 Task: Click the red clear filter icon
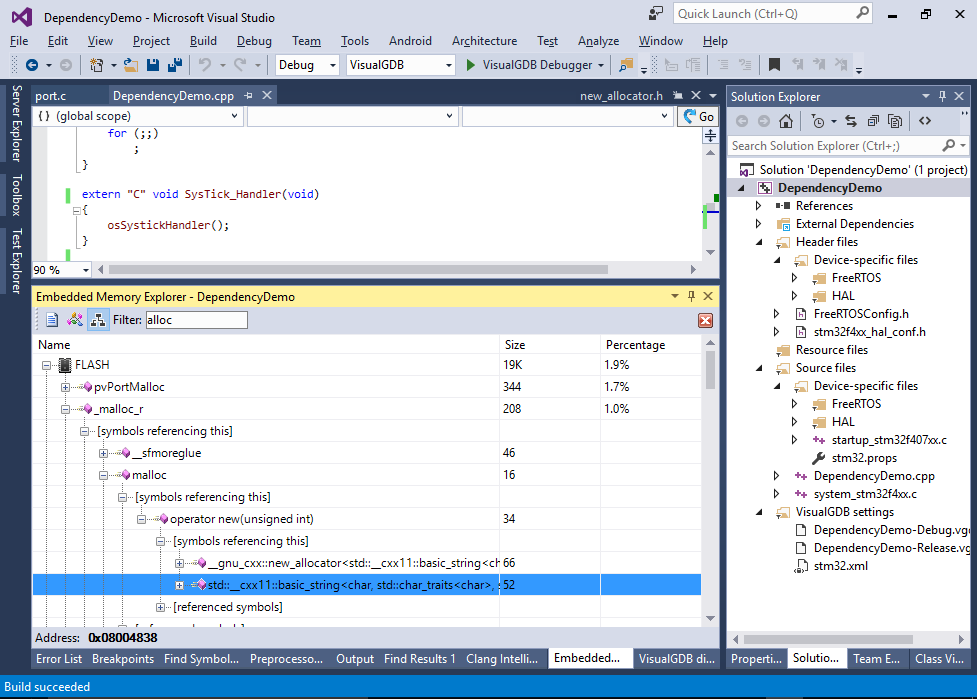(705, 320)
